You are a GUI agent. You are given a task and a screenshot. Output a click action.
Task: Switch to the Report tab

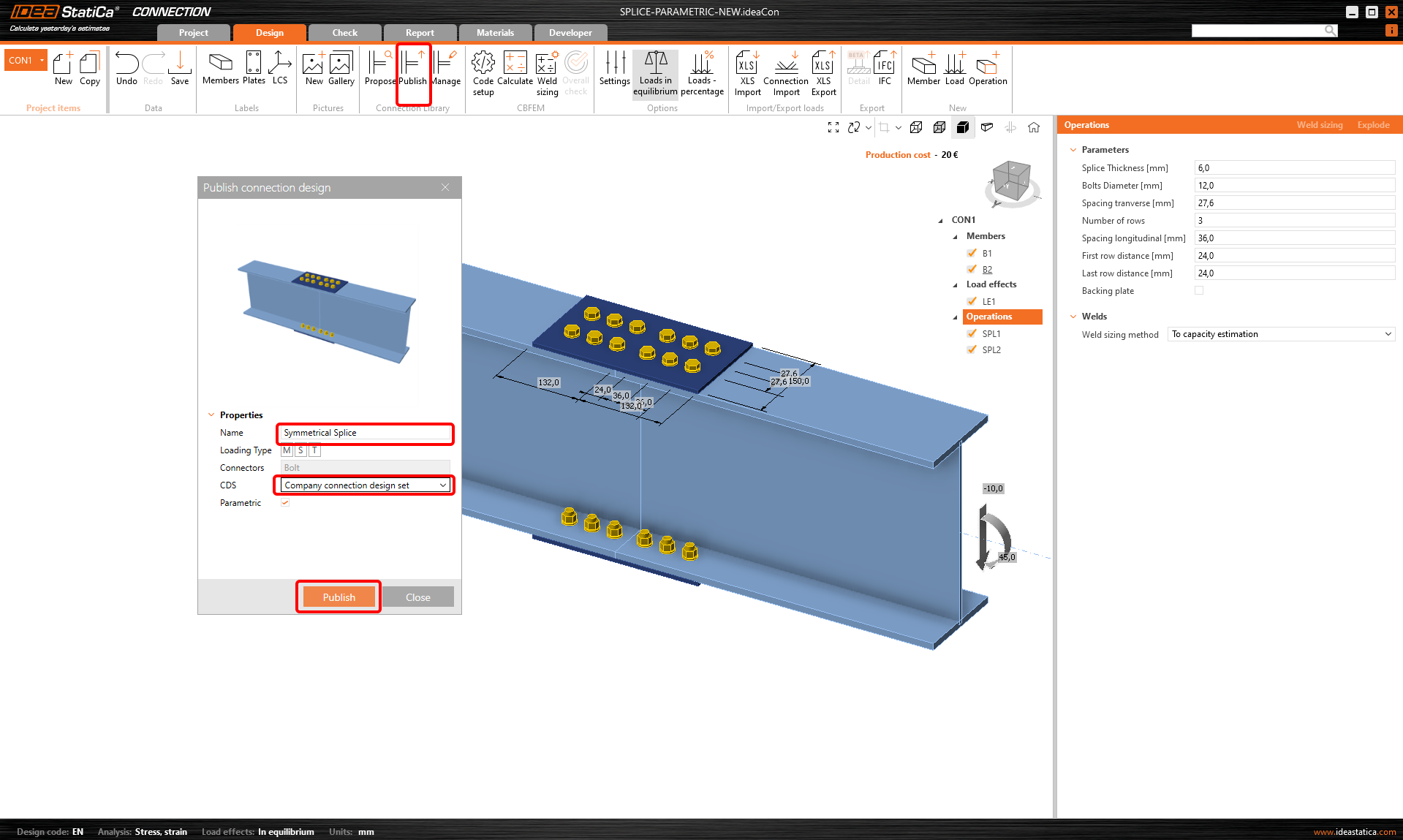point(419,32)
